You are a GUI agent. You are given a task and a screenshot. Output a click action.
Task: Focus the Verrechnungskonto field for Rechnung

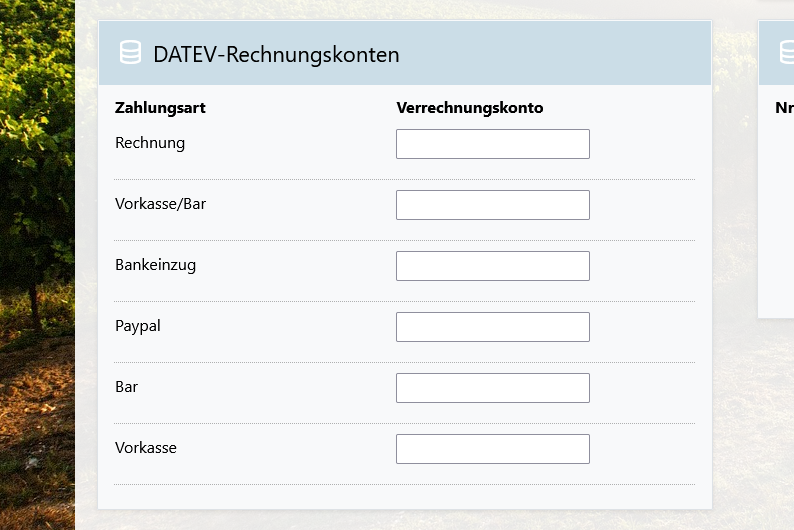point(492,144)
